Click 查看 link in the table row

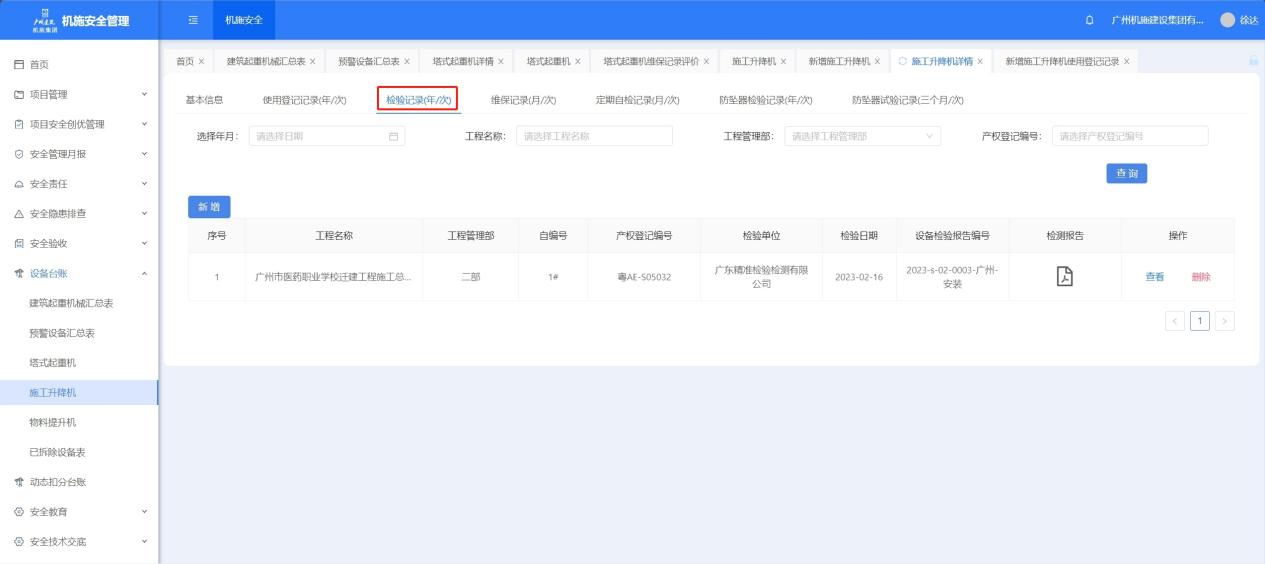tap(1154, 277)
